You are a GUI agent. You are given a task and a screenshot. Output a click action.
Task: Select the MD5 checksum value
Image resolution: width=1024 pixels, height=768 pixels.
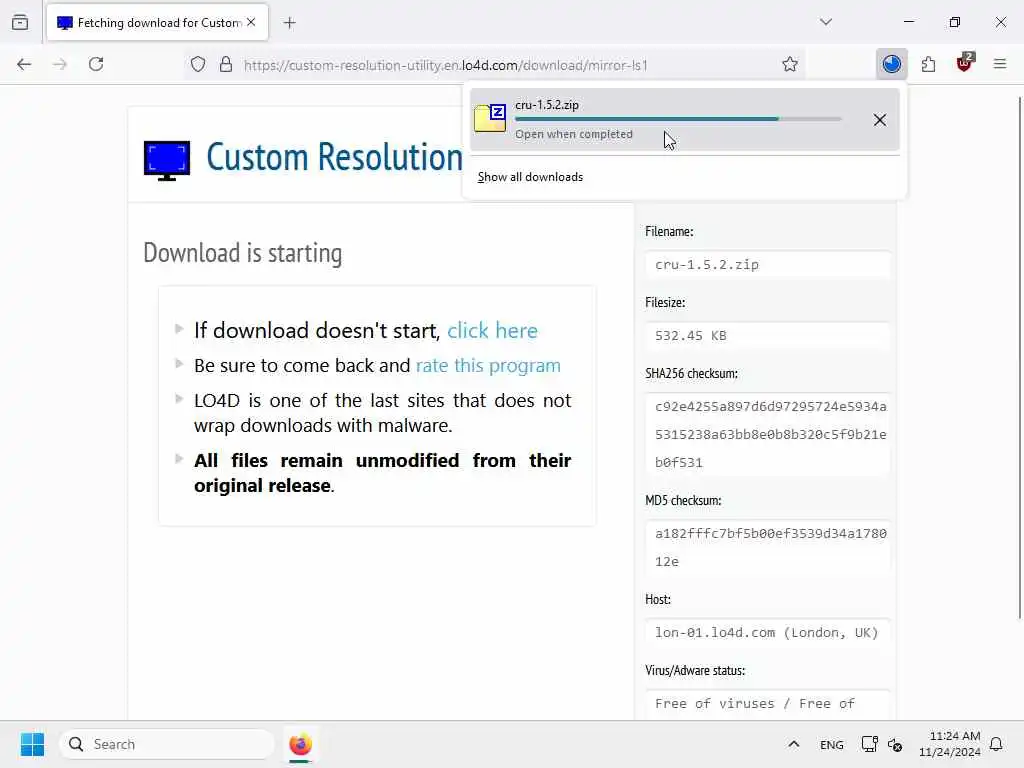pyautogui.click(x=767, y=547)
